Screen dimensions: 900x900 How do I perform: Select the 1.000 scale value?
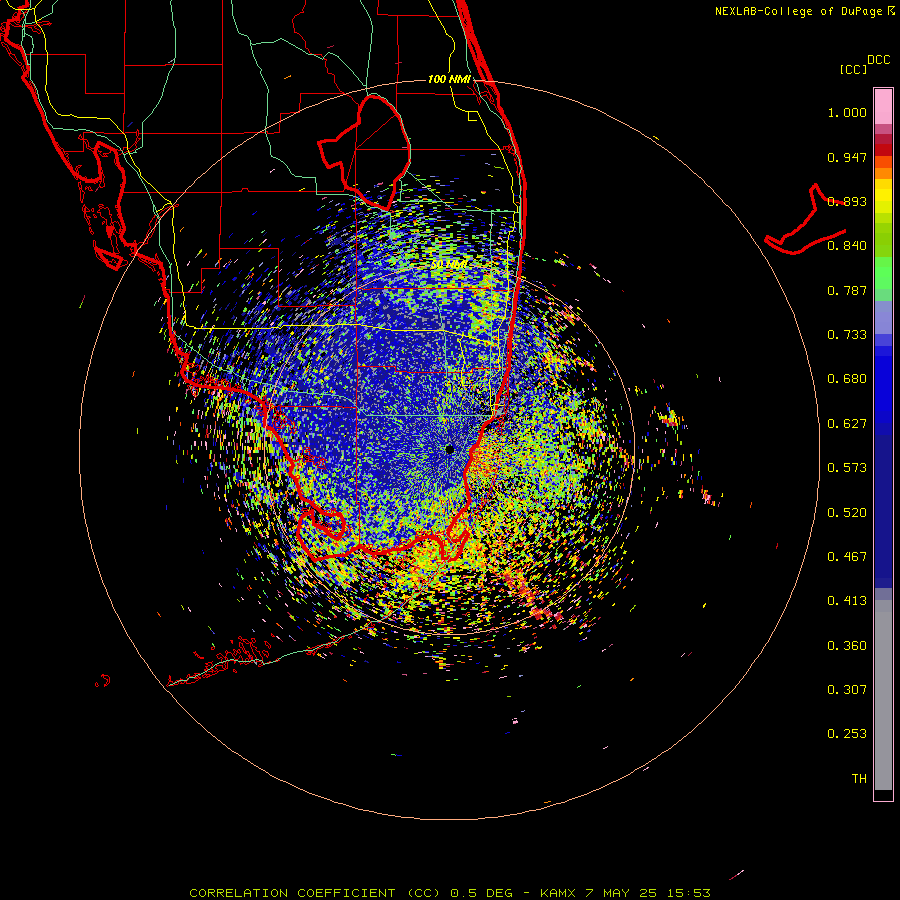click(847, 112)
